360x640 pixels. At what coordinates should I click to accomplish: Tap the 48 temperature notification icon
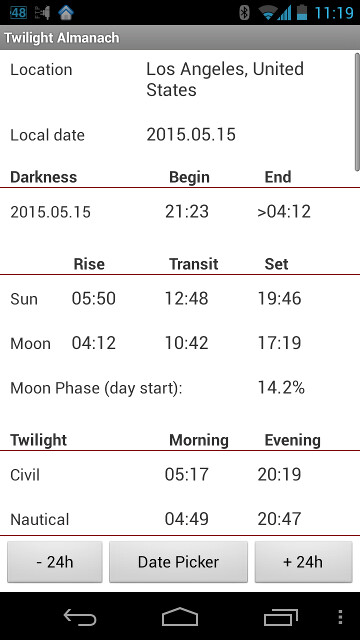pyautogui.click(x=18, y=12)
